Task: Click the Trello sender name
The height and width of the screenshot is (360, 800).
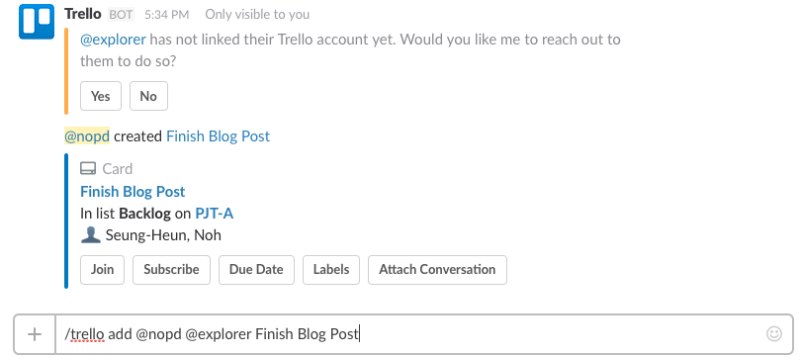Action: point(83,14)
